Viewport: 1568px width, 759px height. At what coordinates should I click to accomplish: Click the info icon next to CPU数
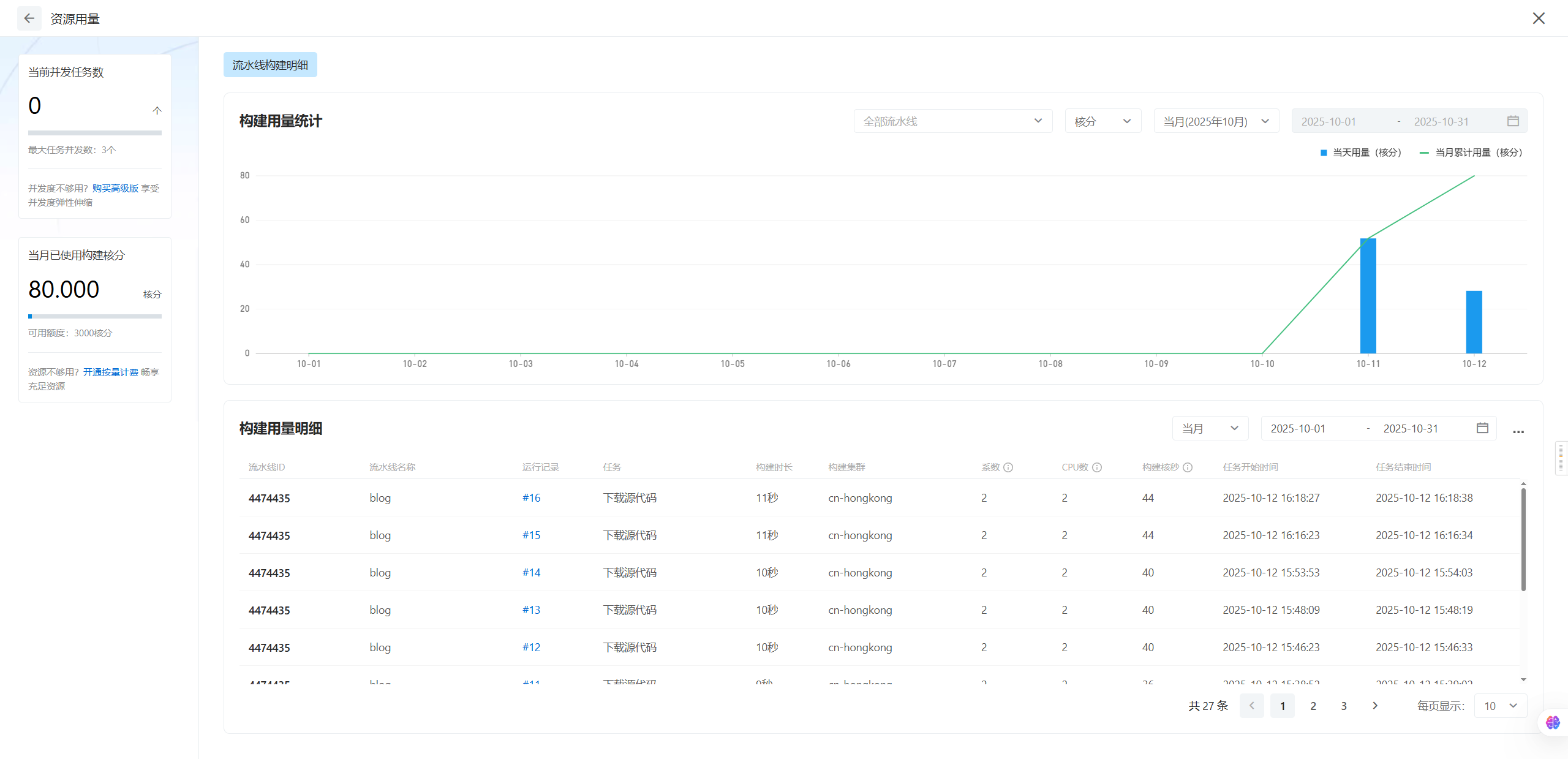pyautogui.click(x=1097, y=467)
